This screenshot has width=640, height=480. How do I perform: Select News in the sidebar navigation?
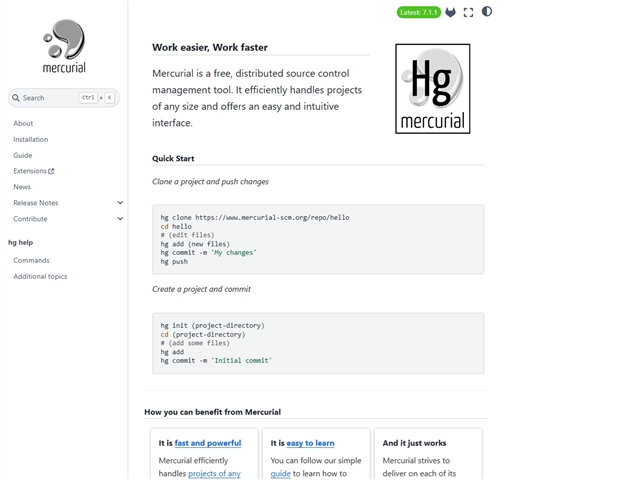point(22,187)
